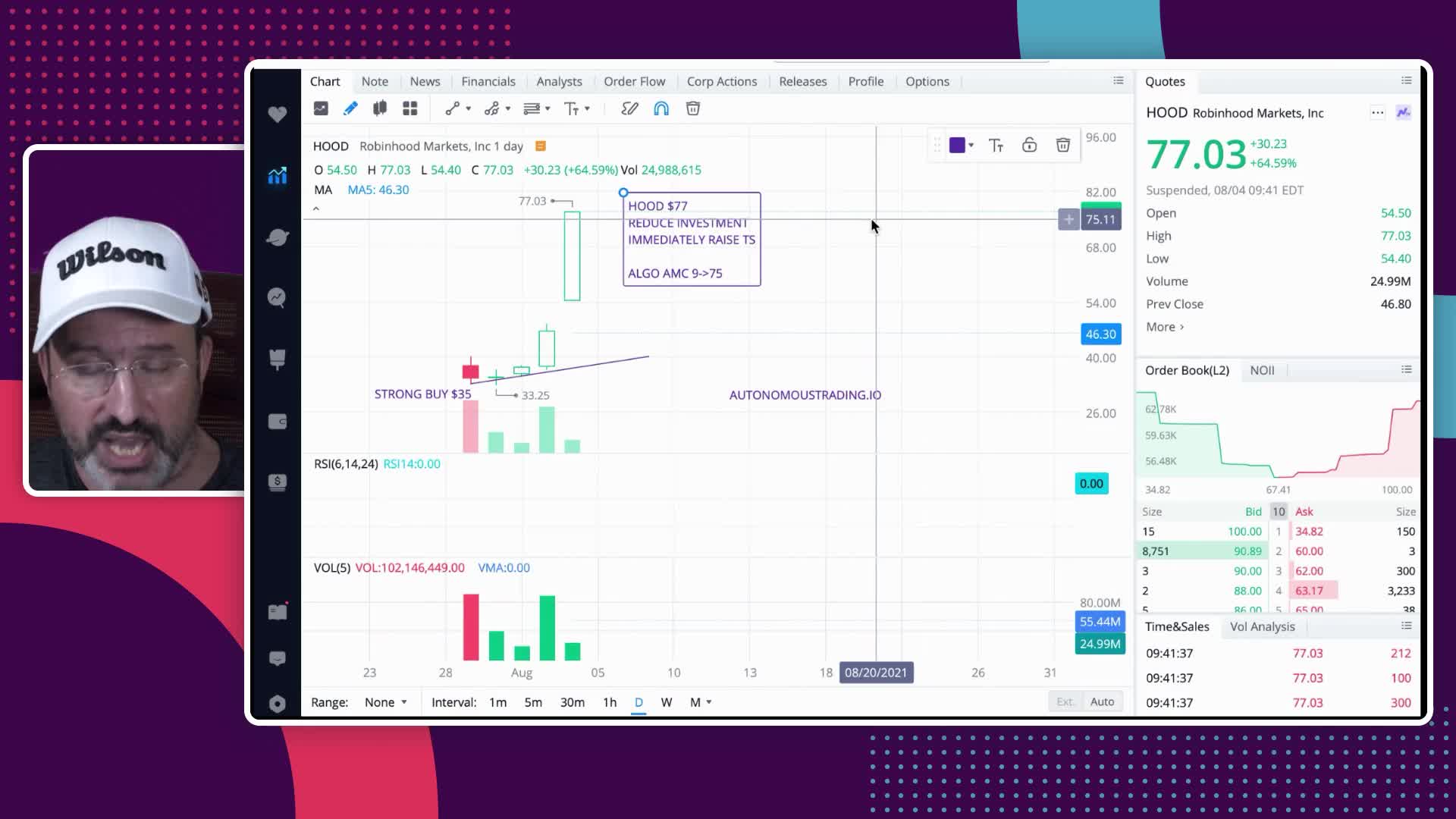Switch to the Vol Analysis tab

click(x=1262, y=626)
